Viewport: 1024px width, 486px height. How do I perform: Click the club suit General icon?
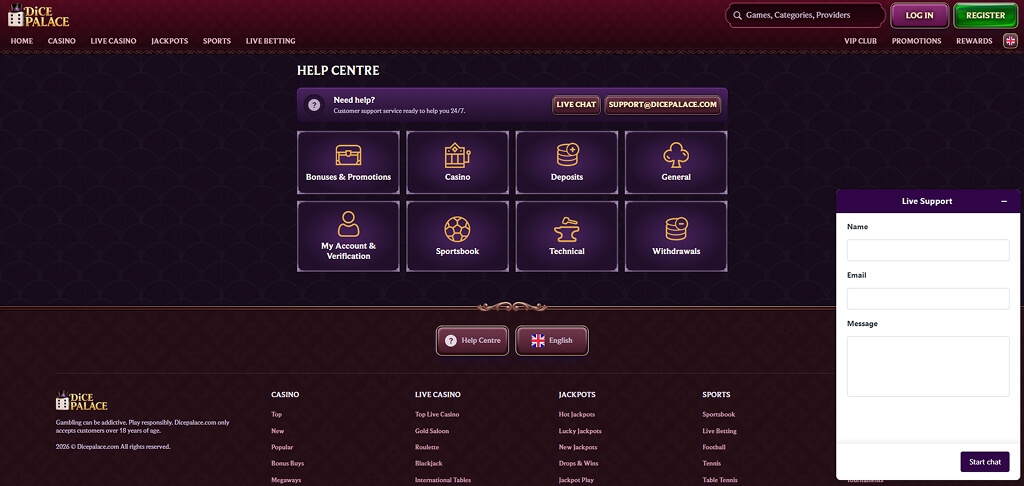[x=676, y=155]
